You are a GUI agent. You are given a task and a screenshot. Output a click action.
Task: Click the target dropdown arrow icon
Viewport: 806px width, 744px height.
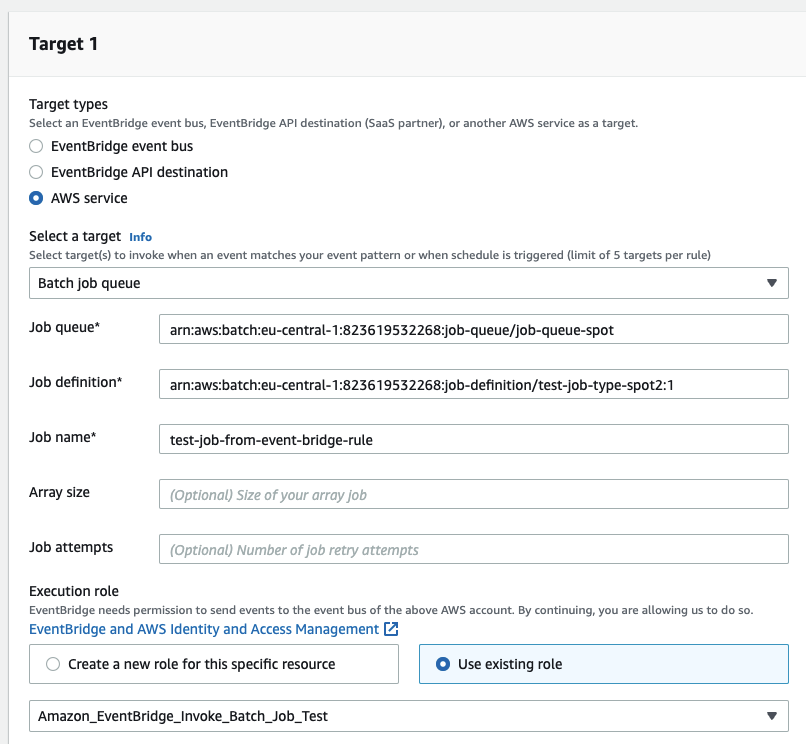point(771,283)
